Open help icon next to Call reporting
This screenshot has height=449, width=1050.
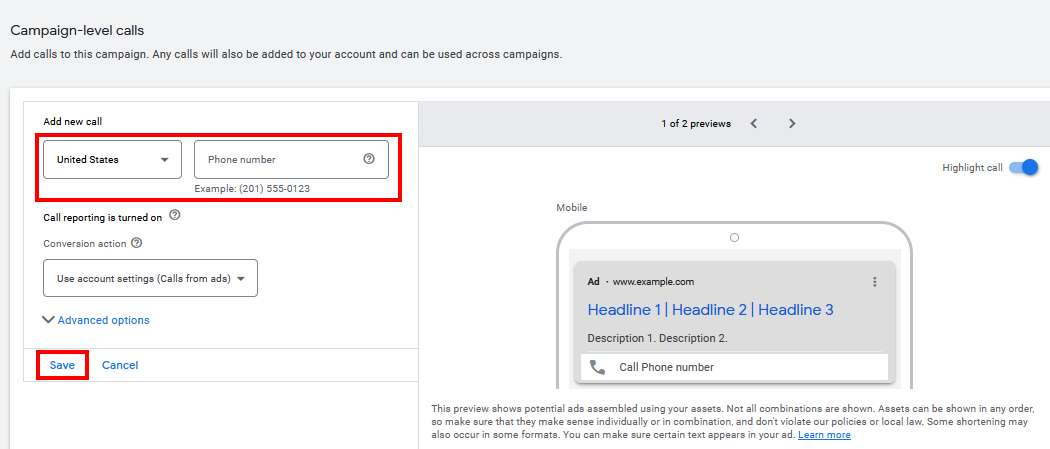pyautogui.click(x=175, y=215)
